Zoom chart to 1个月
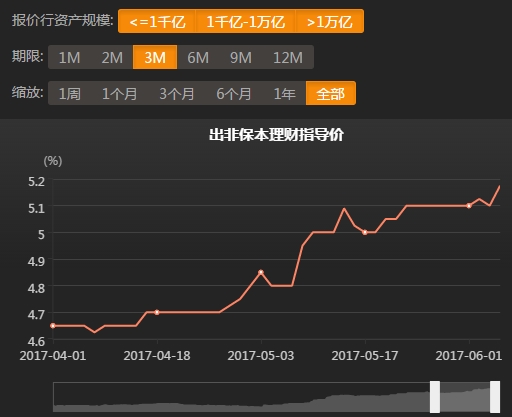 coord(119,93)
